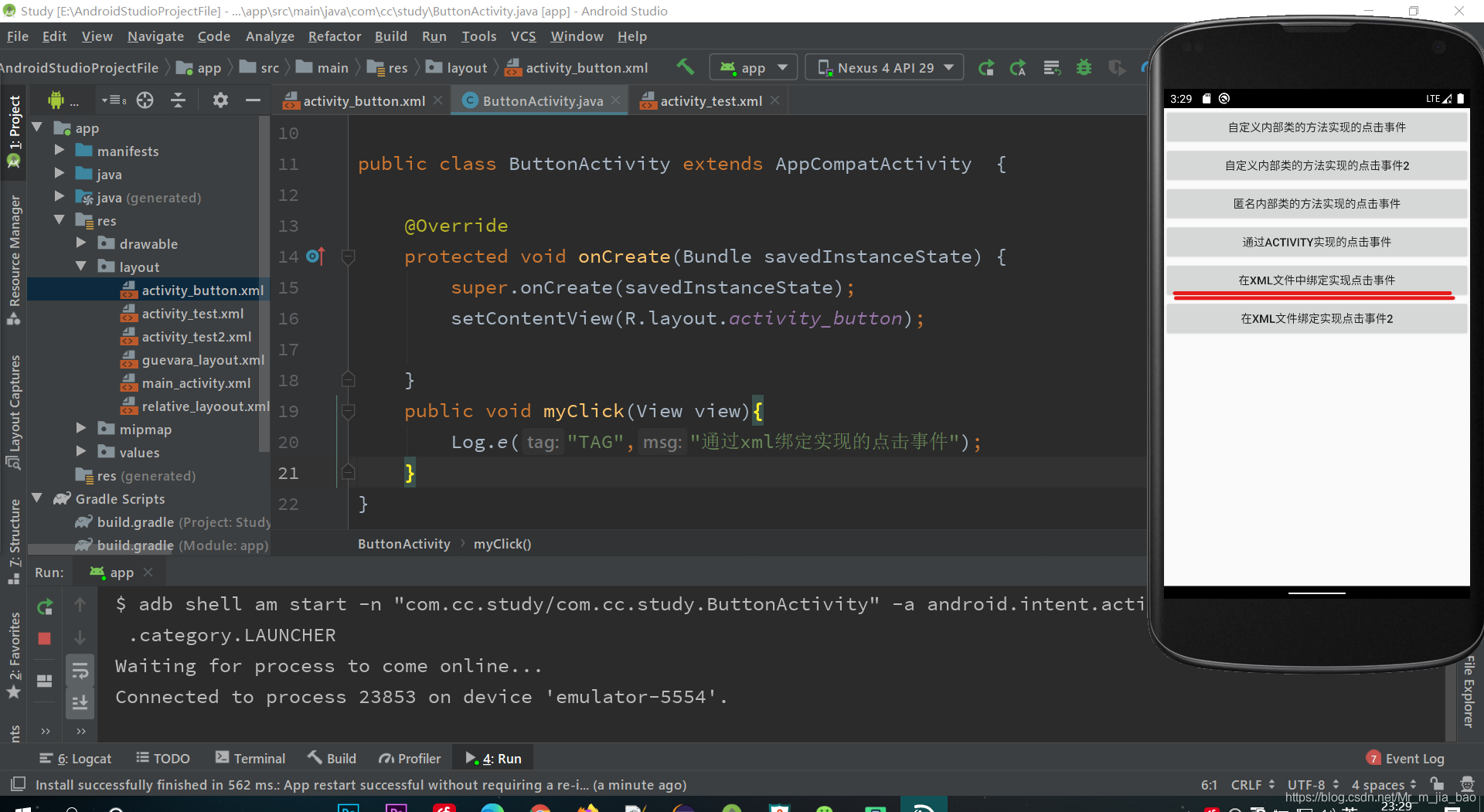
Task: Click Collapse All icon in Project panel
Action: pyautogui.click(x=178, y=100)
